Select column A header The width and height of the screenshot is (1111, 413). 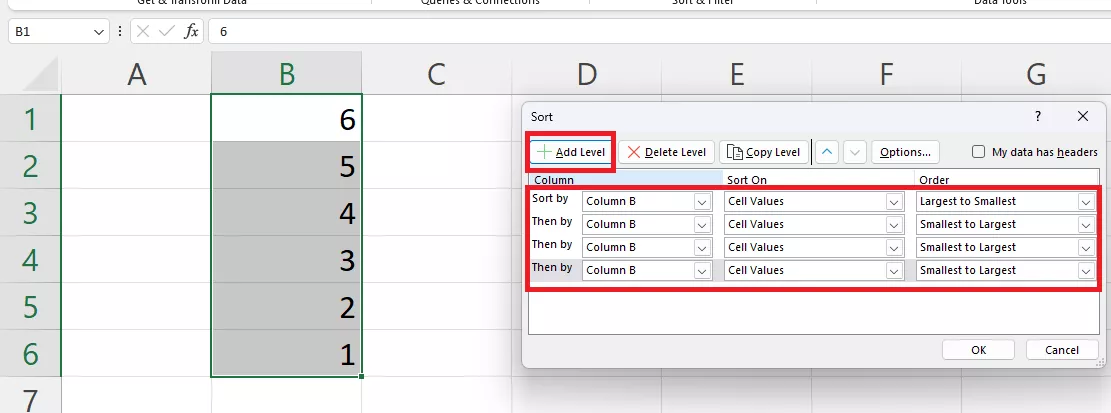point(136,74)
